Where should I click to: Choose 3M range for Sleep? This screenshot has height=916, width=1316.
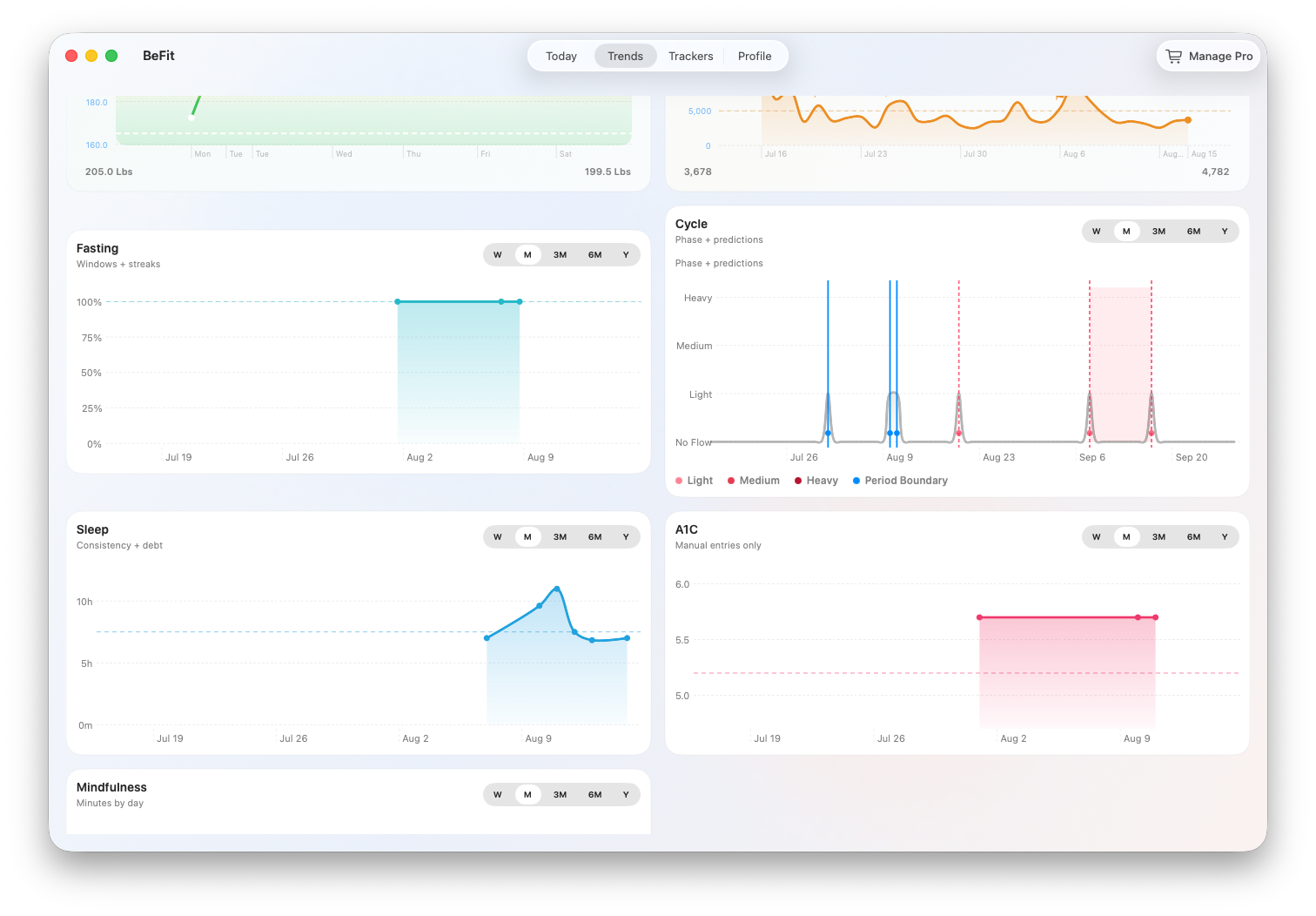pos(560,537)
